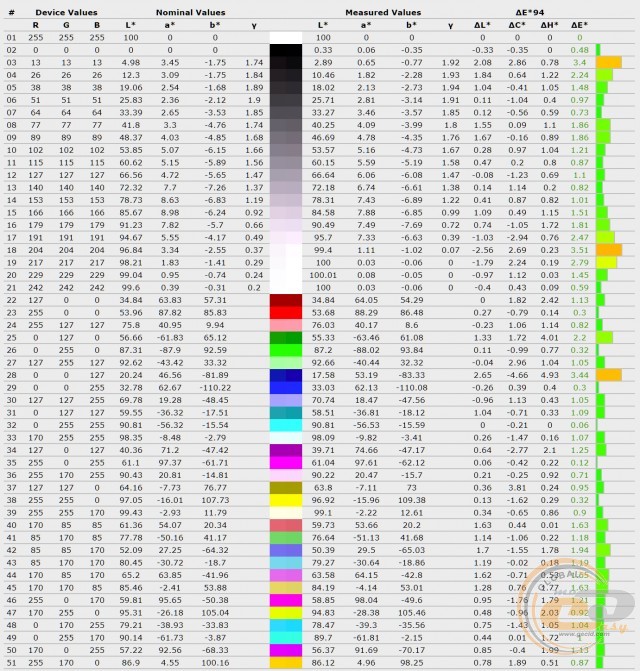640x671 pixels.
Task: Click ΔE value 3.4 in row 03
Action: (579, 62)
